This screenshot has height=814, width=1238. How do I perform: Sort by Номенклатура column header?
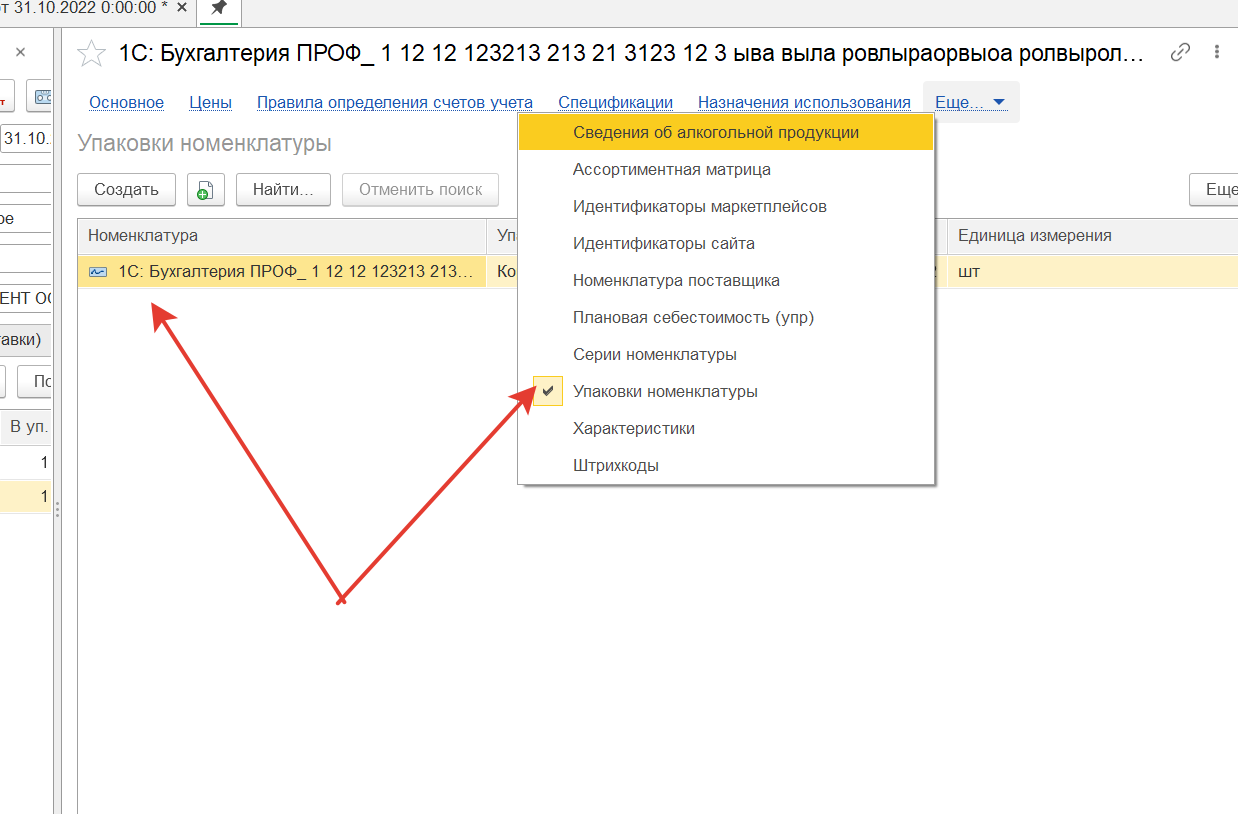click(x=282, y=236)
